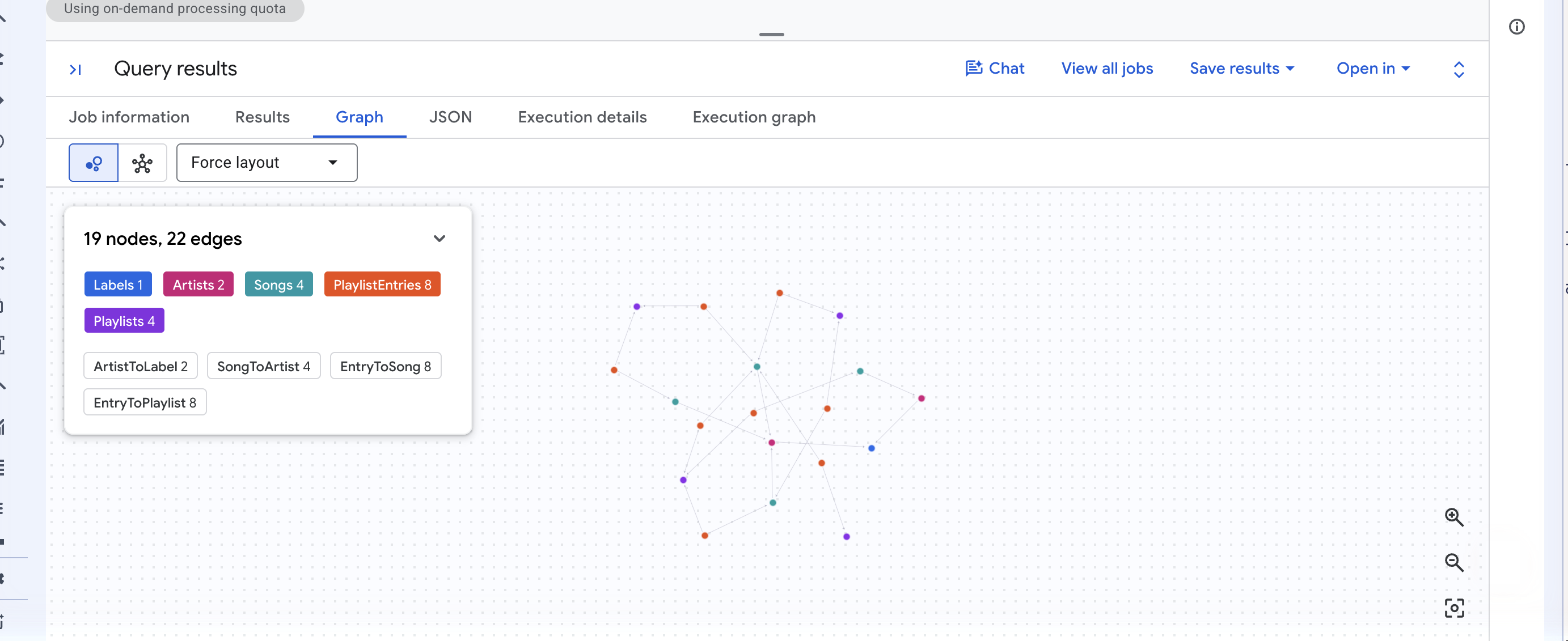
Task: Select the ArtistToLabel 2 edge chip
Action: (141, 366)
